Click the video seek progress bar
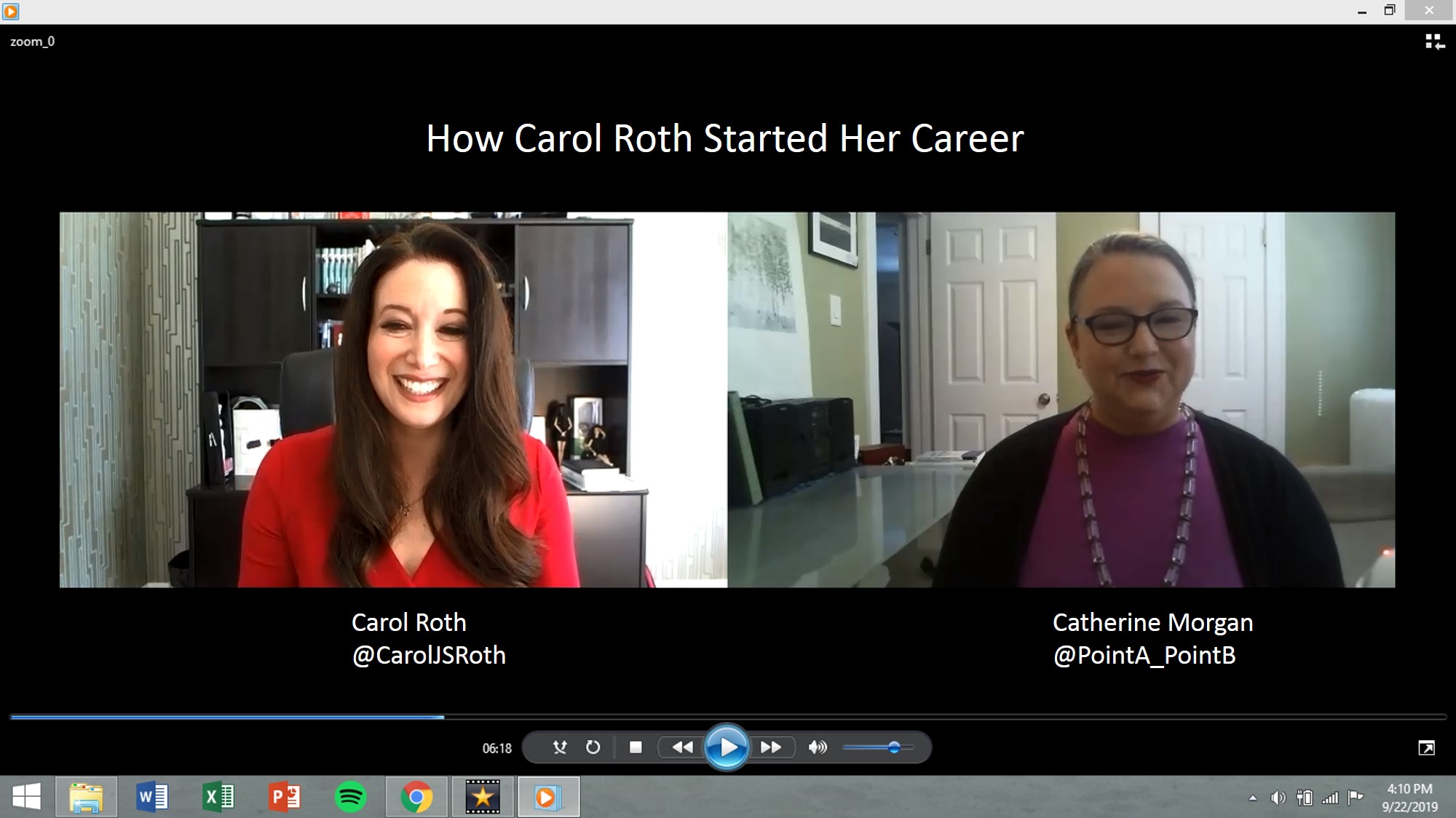Viewport: 1456px width, 818px height. [728, 717]
